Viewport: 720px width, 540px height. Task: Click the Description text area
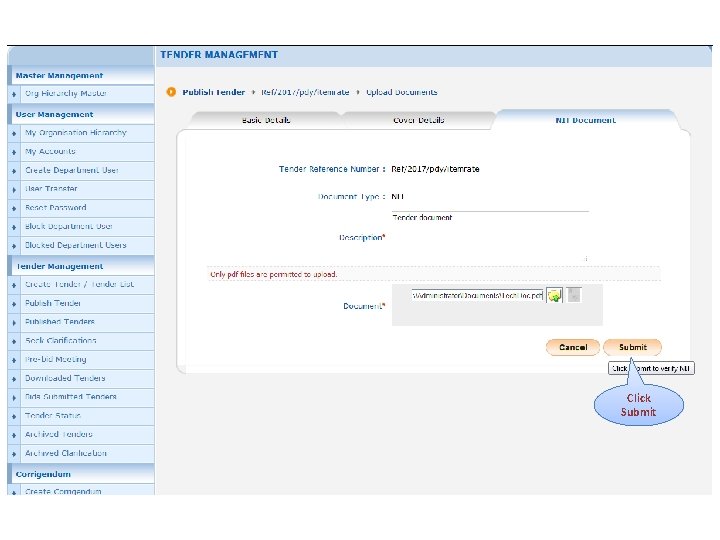pyautogui.click(x=490, y=237)
